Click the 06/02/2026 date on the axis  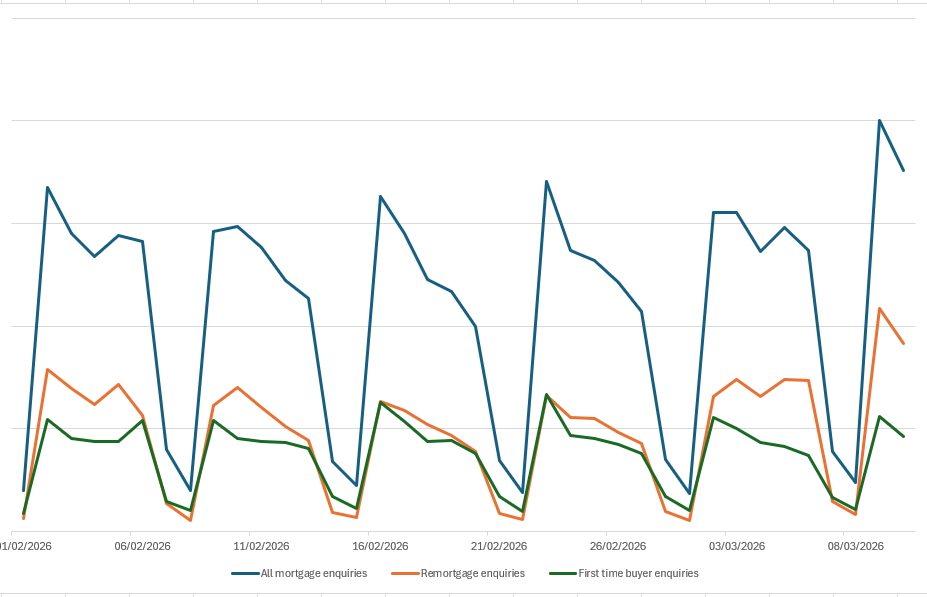[x=142, y=546]
